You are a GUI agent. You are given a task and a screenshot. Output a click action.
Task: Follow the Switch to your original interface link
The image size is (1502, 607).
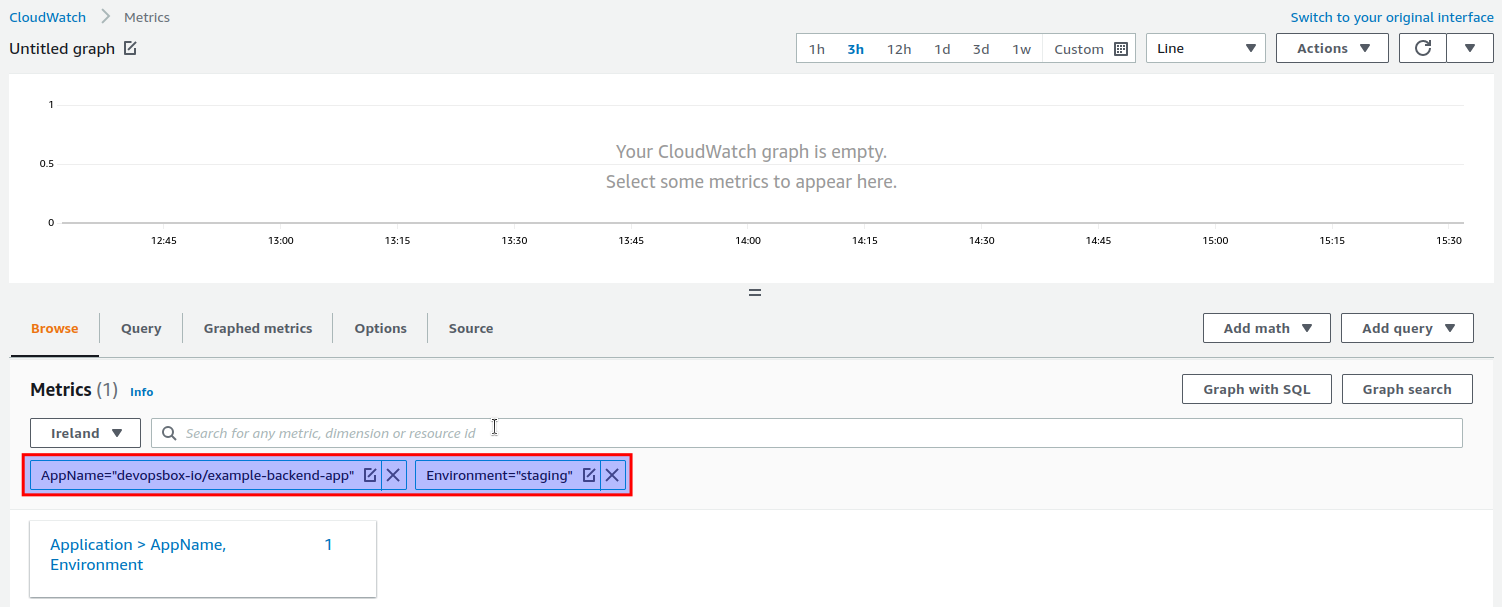tap(1391, 16)
